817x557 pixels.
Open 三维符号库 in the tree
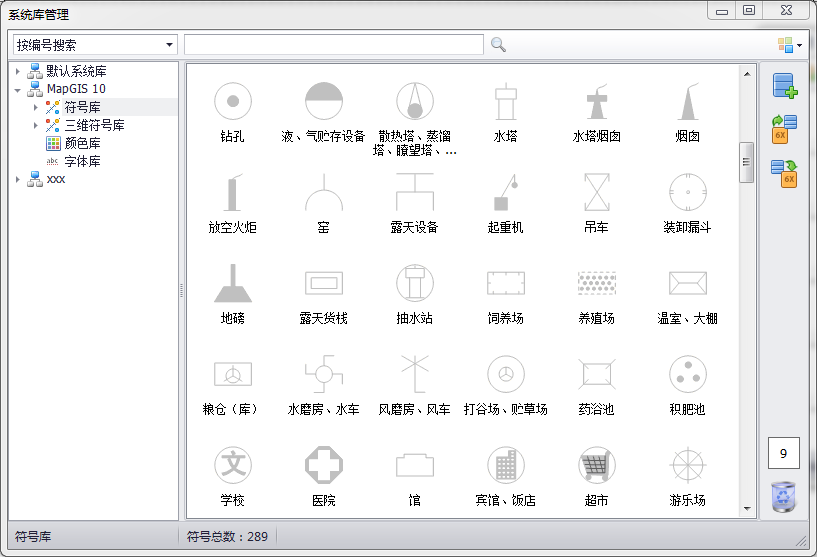click(x=94, y=125)
